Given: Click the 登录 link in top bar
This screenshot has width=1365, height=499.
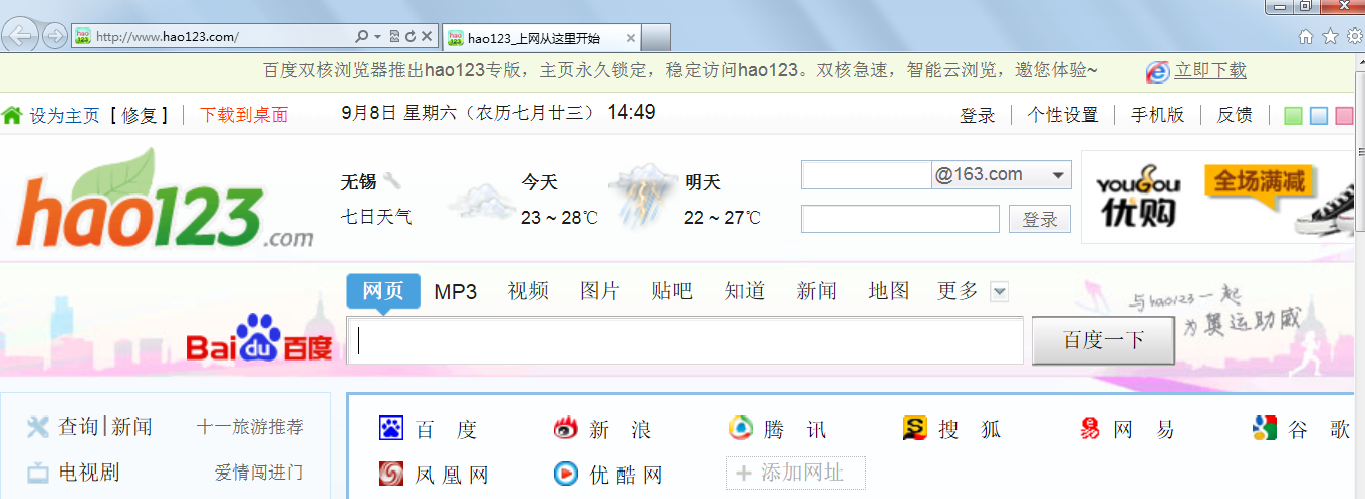Looking at the screenshot, I should [978, 116].
